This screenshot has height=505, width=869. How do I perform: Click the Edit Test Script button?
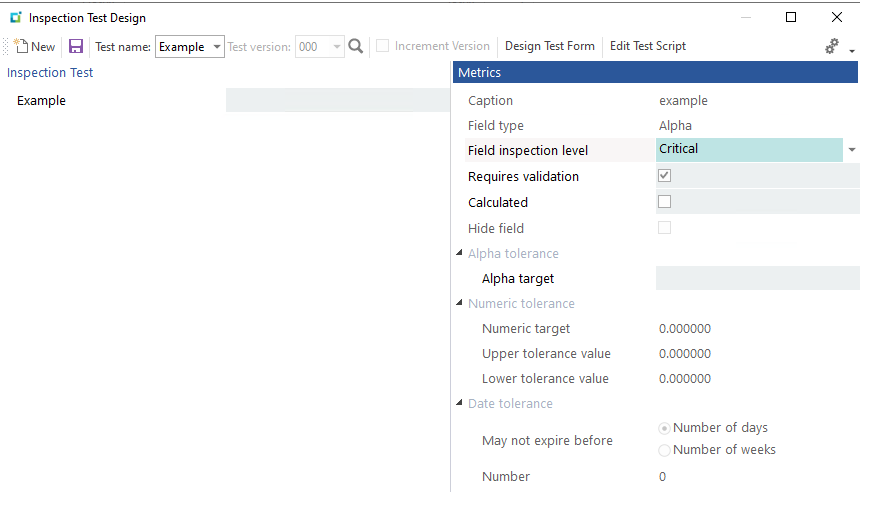click(x=648, y=46)
